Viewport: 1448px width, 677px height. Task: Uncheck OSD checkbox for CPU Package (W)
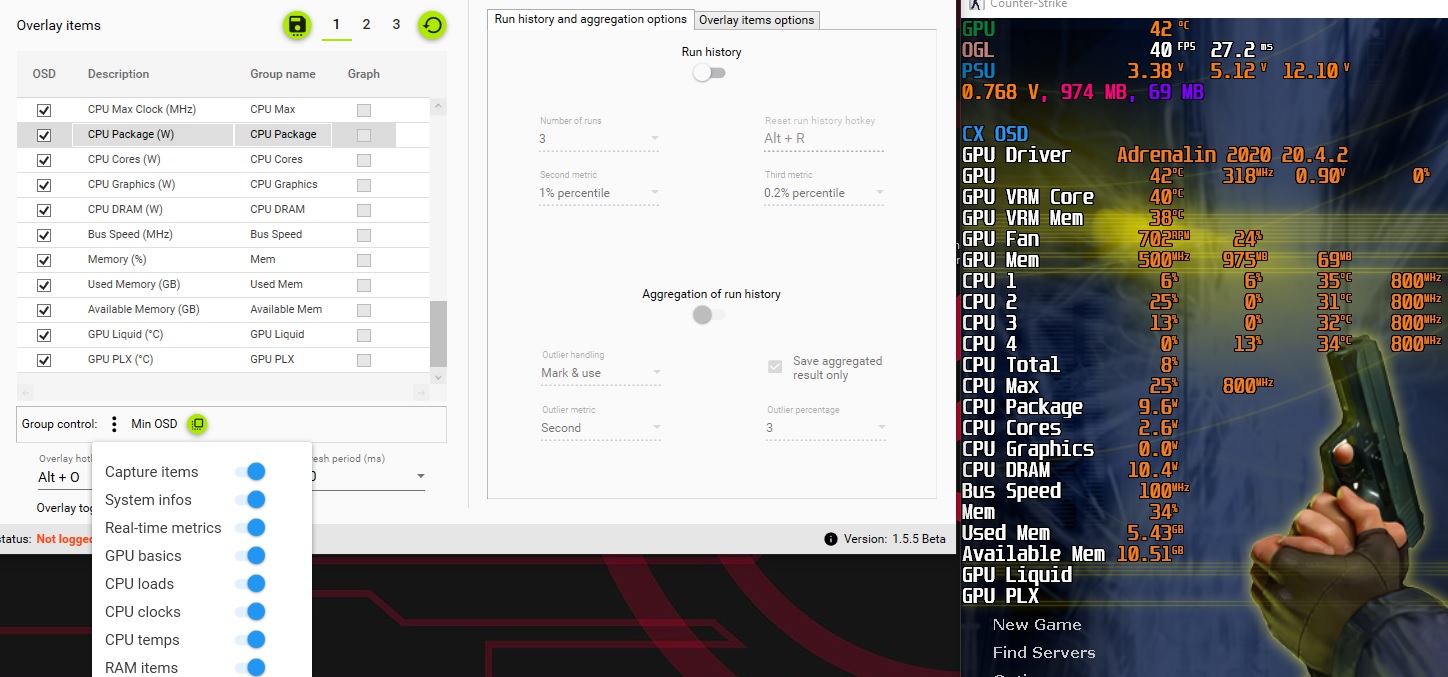tap(44, 135)
